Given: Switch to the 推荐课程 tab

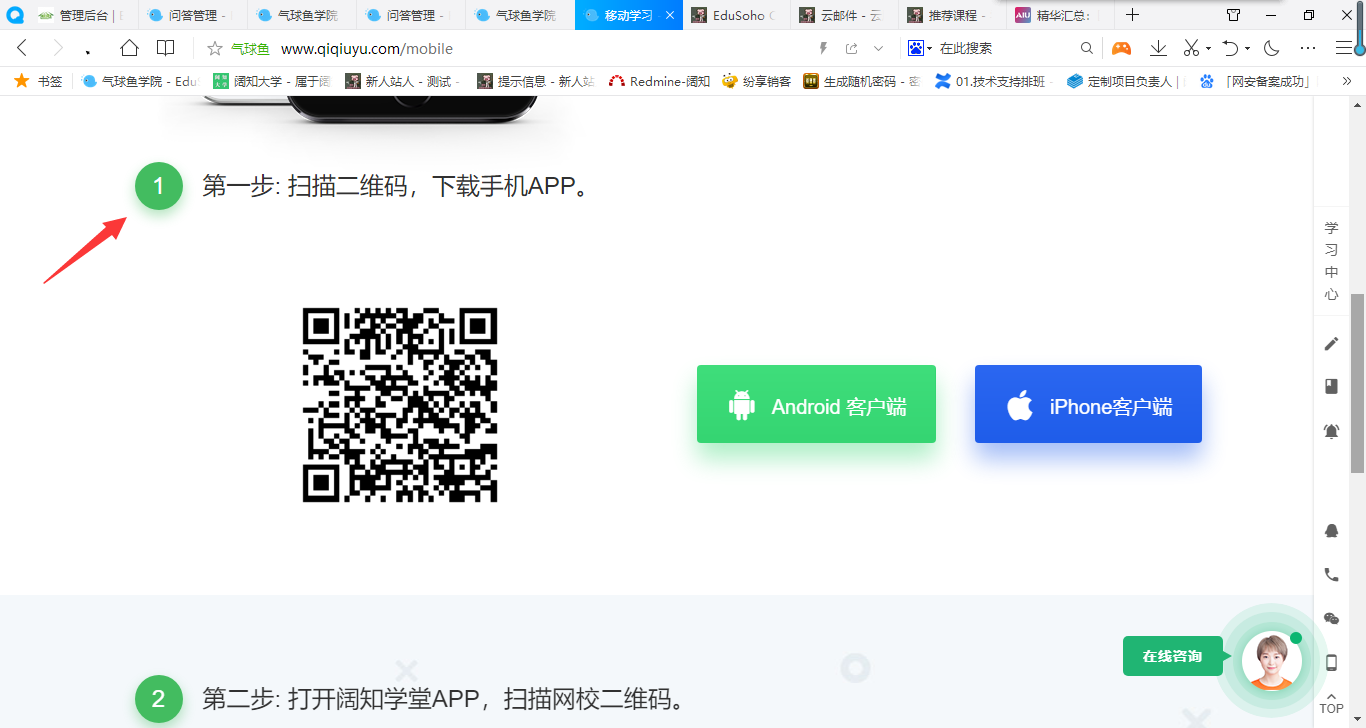Looking at the screenshot, I should 953,15.
